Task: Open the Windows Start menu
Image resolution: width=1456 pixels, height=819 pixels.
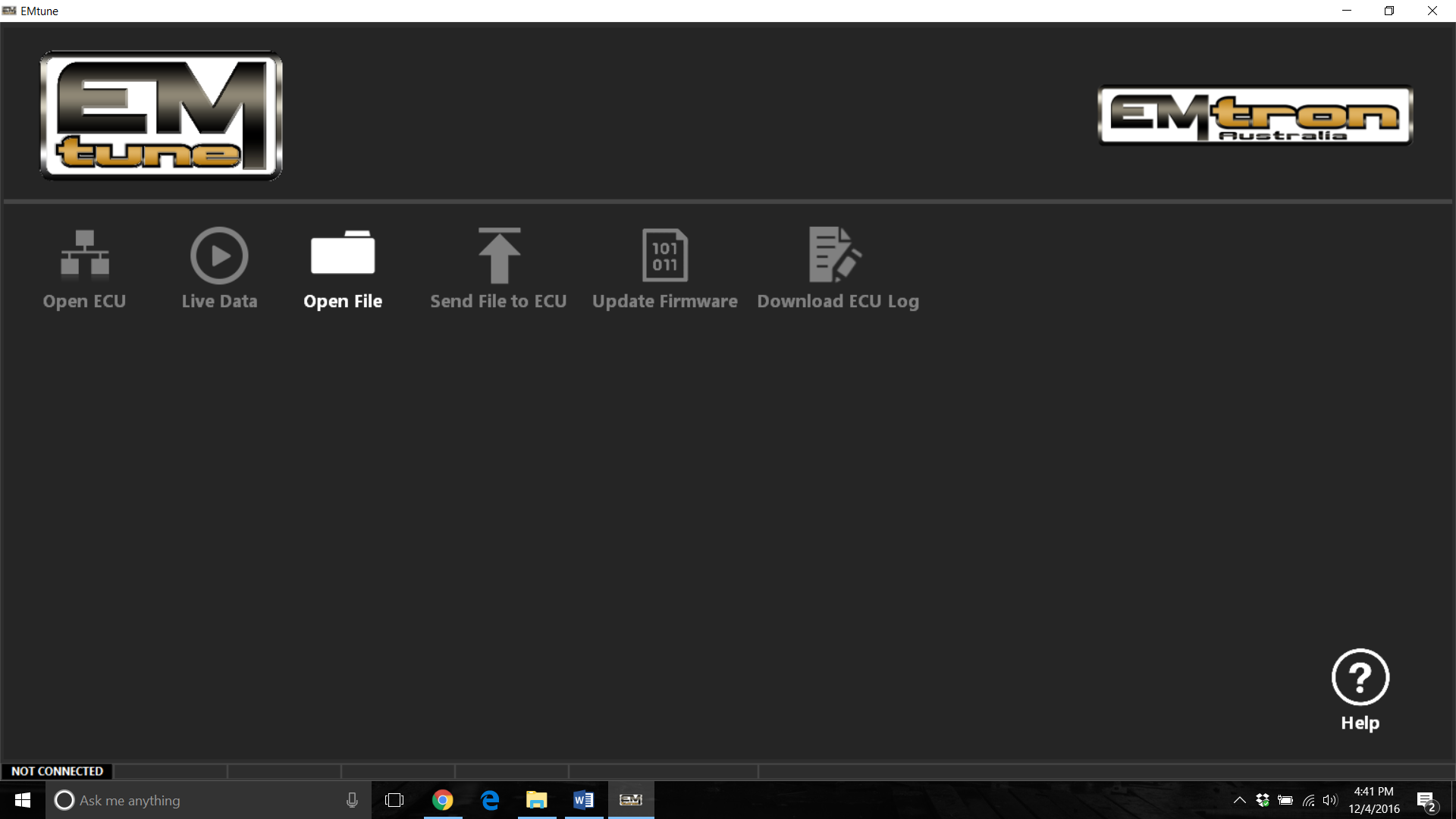Action: tap(23, 800)
